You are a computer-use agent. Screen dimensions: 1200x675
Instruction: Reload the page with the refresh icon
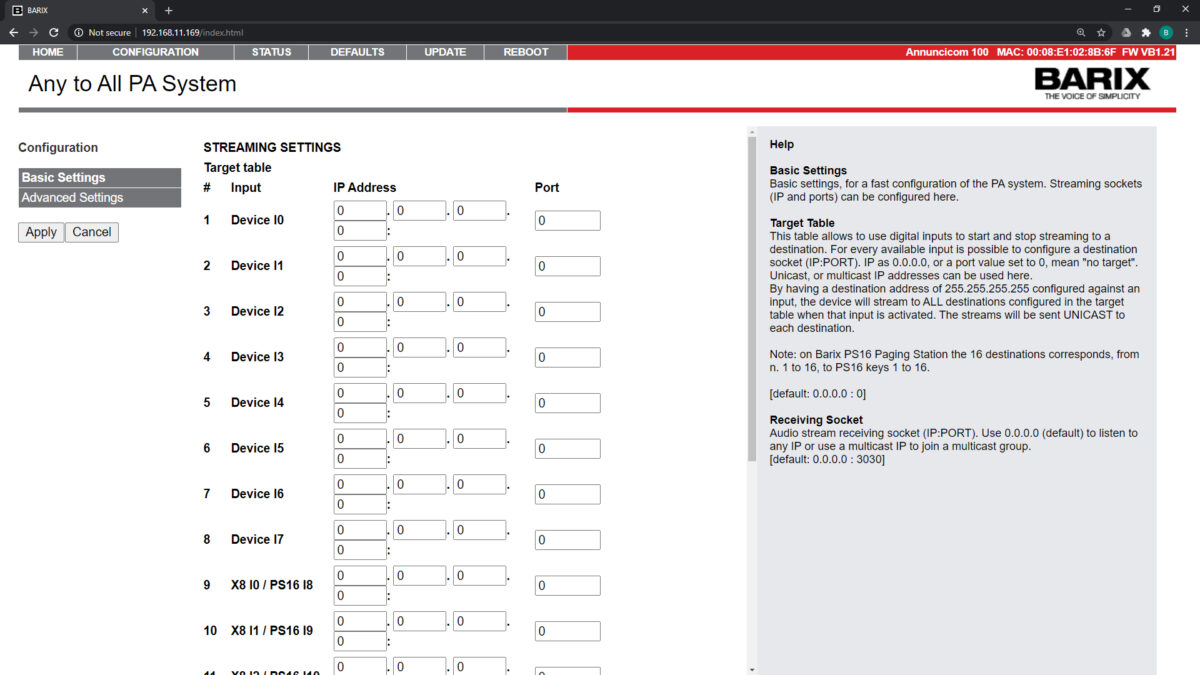pos(53,33)
